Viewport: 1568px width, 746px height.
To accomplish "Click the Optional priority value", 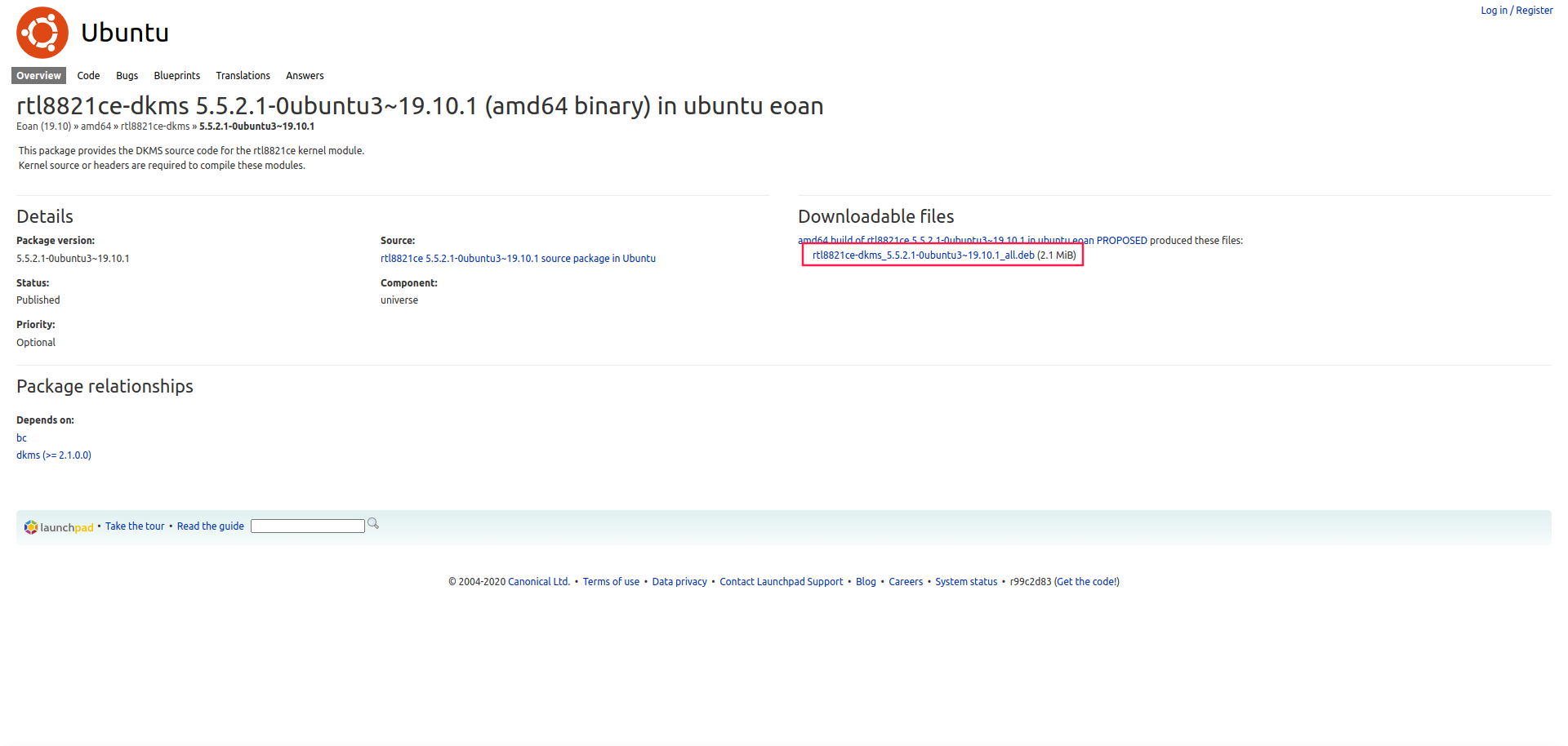I will (x=36, y=343).
